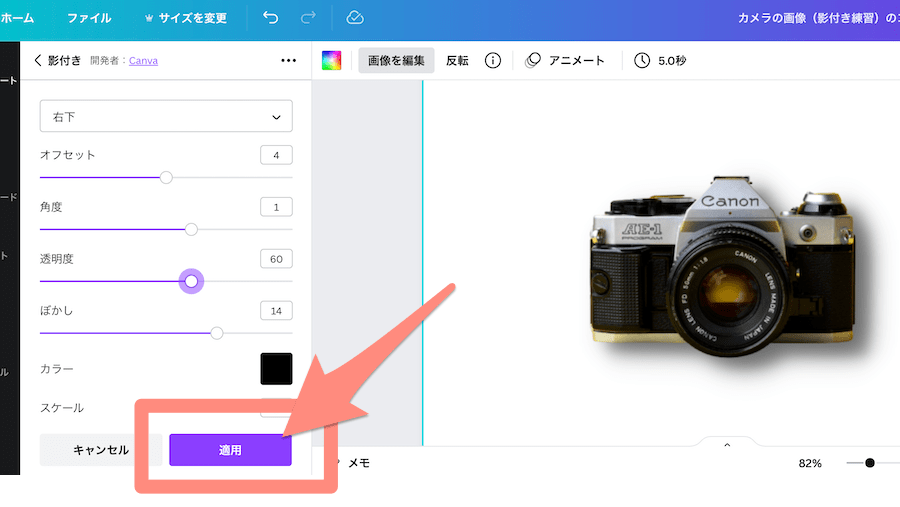The width and height of the screenshot is (900, 507).
Task: Click 反転 flip button
Action: [457, 60]
